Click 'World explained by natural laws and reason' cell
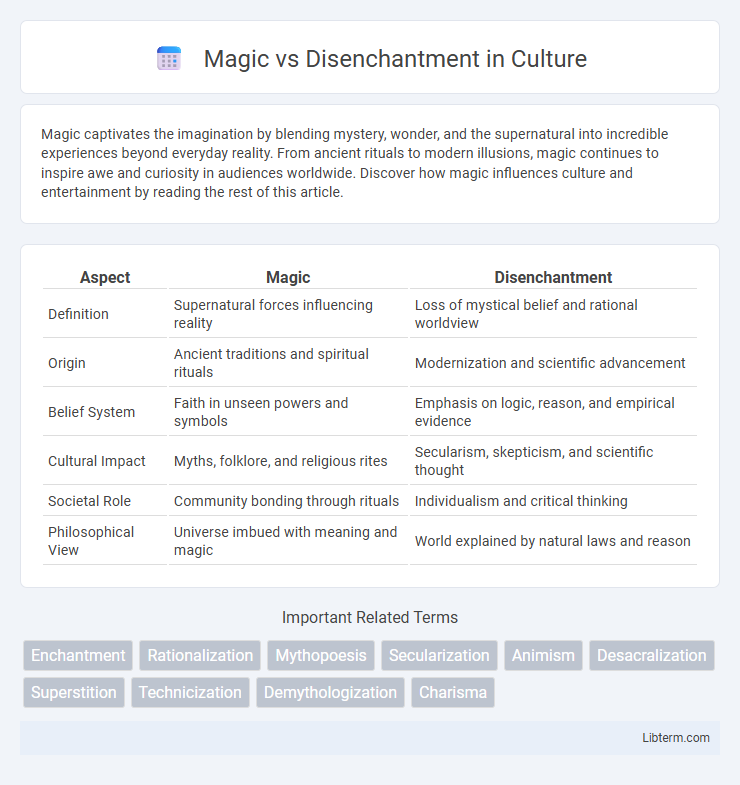740x785 pixels. pyautogui.click(x=553, y=541)
